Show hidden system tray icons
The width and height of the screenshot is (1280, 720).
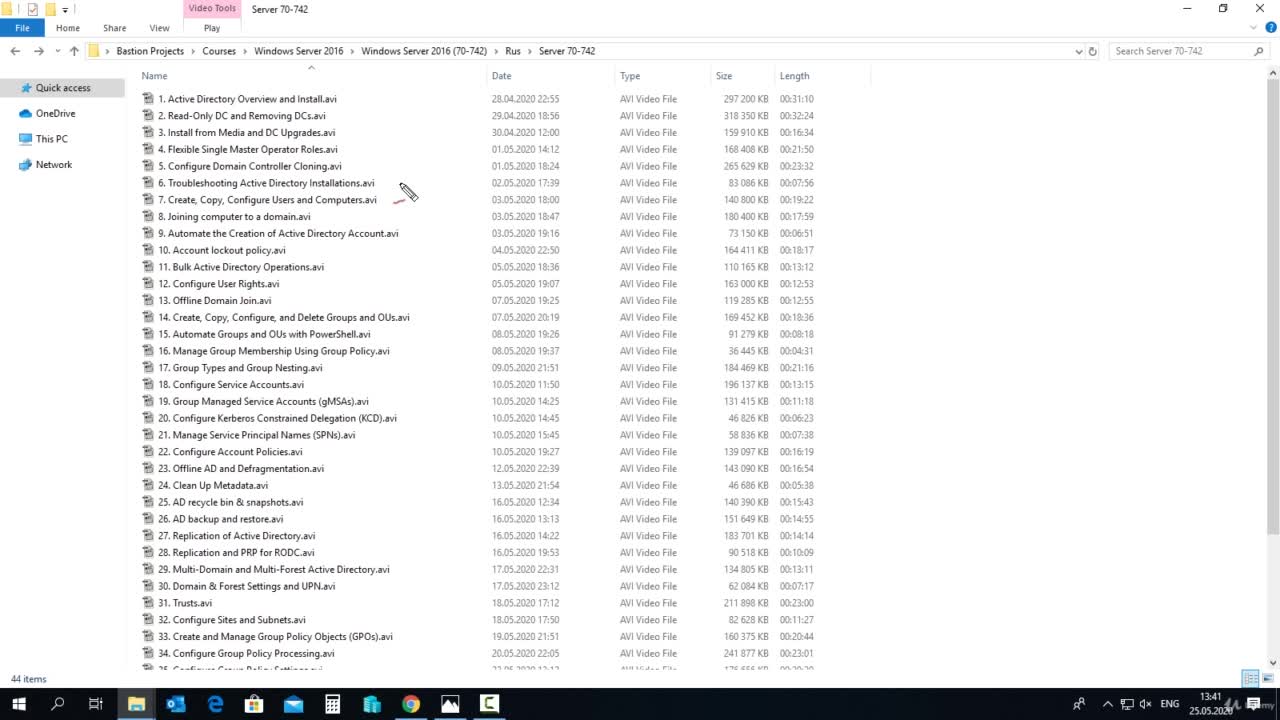[x=1107, y=704]
